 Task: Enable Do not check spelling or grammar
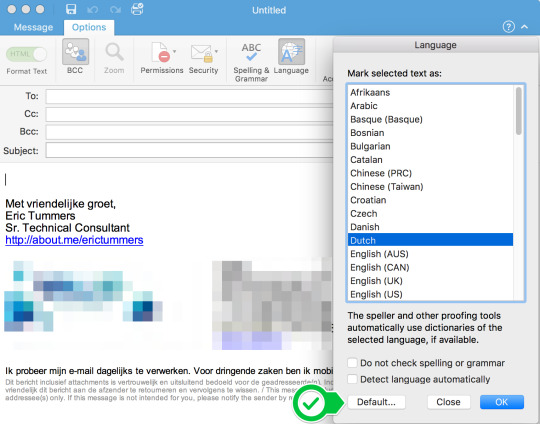[352, 363]
